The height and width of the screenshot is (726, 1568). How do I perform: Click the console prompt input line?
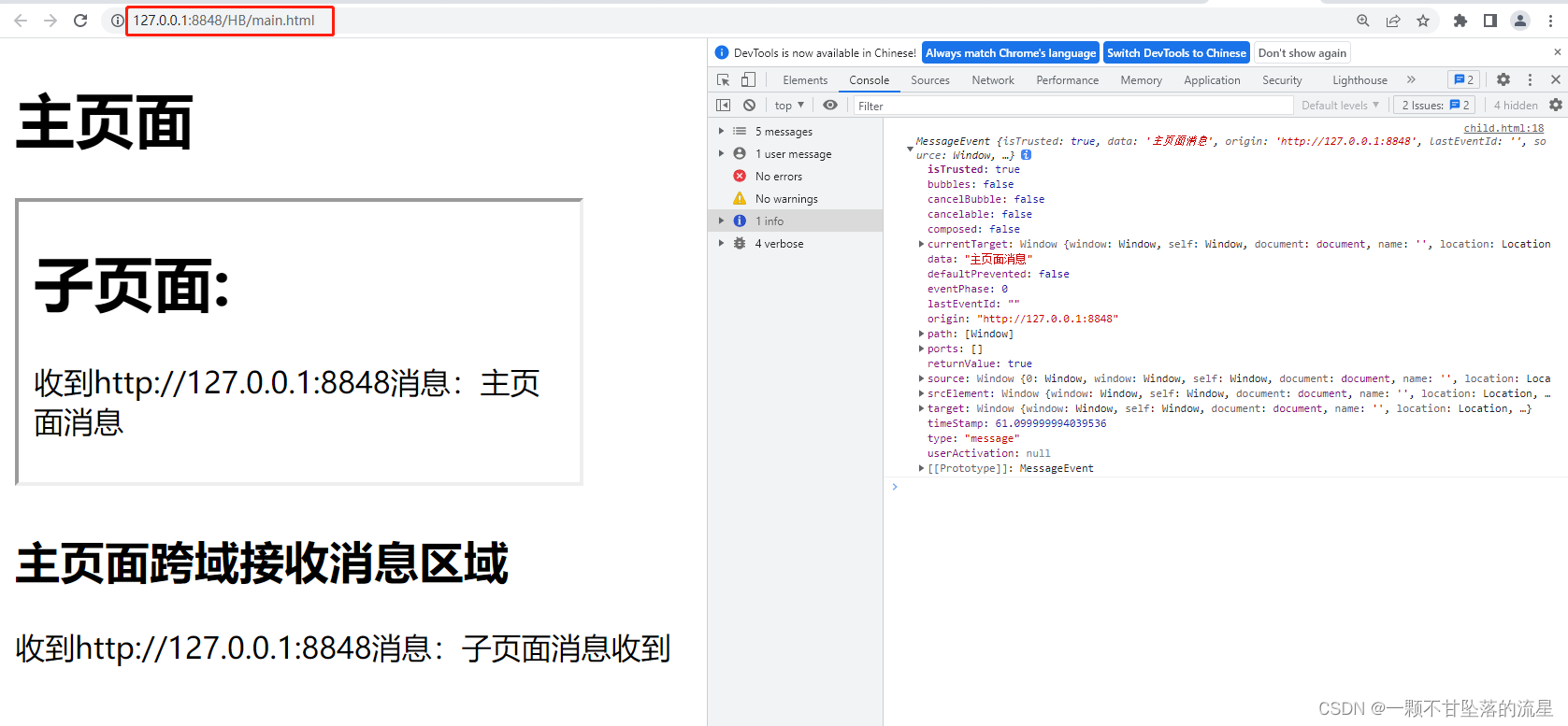pyautogui.click(x=1226, y=487)
